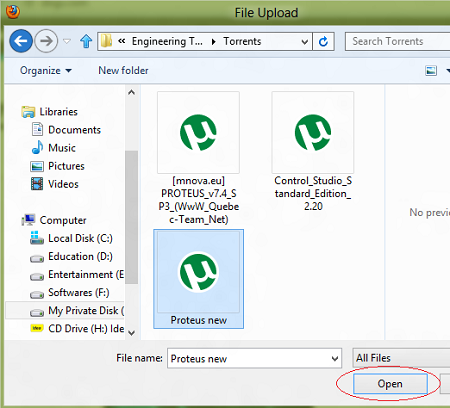Click the navigation pane scrollbar thumb
450x408 pixels.
tap(131, 217)
